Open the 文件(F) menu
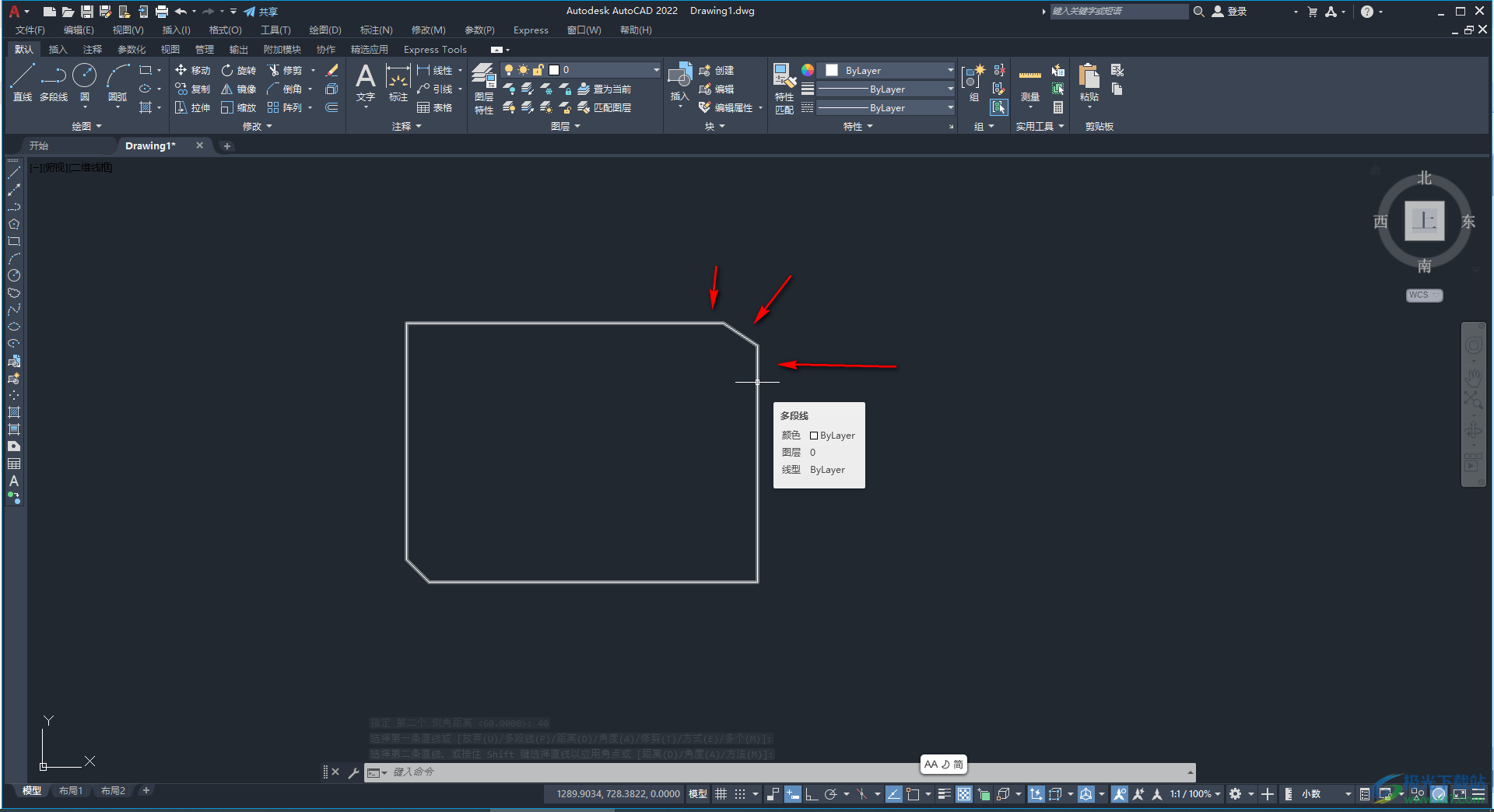This screenshot has height=812, width=1494. pyautogui.click(x=30, y=30)
